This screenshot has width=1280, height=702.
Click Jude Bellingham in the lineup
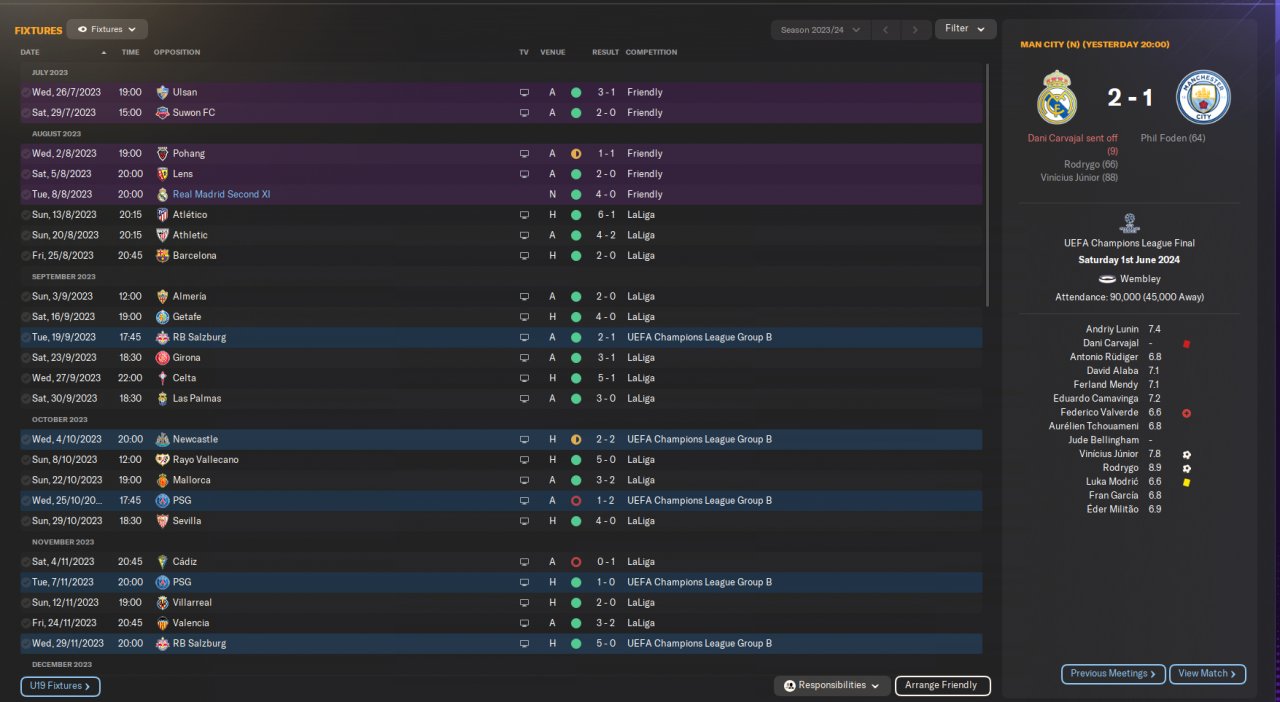click(x=1102, y=441)
